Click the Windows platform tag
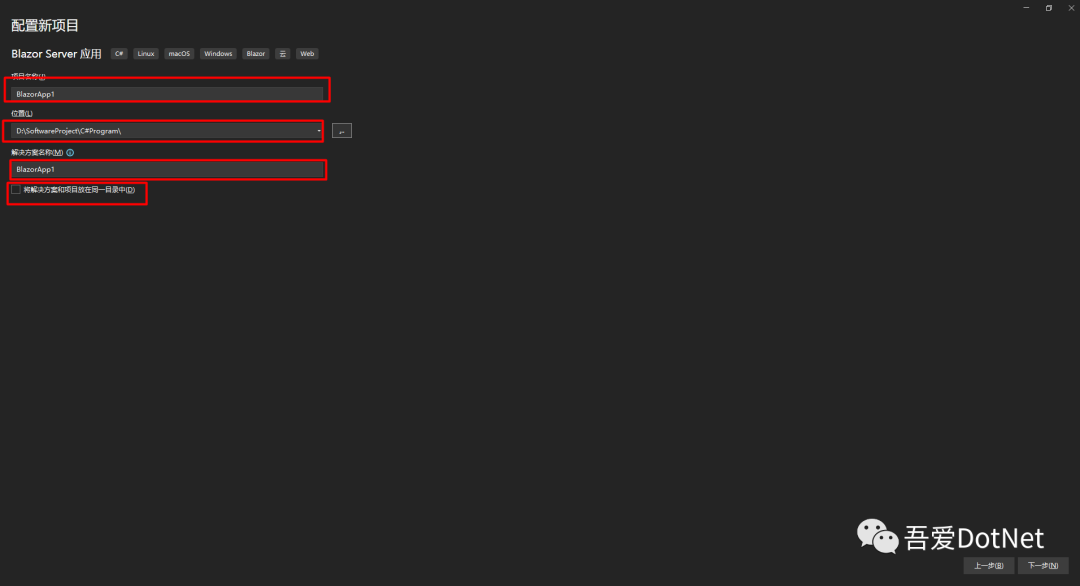Image resolution: width=1080 pixels, height=586 pixels. 218,54
